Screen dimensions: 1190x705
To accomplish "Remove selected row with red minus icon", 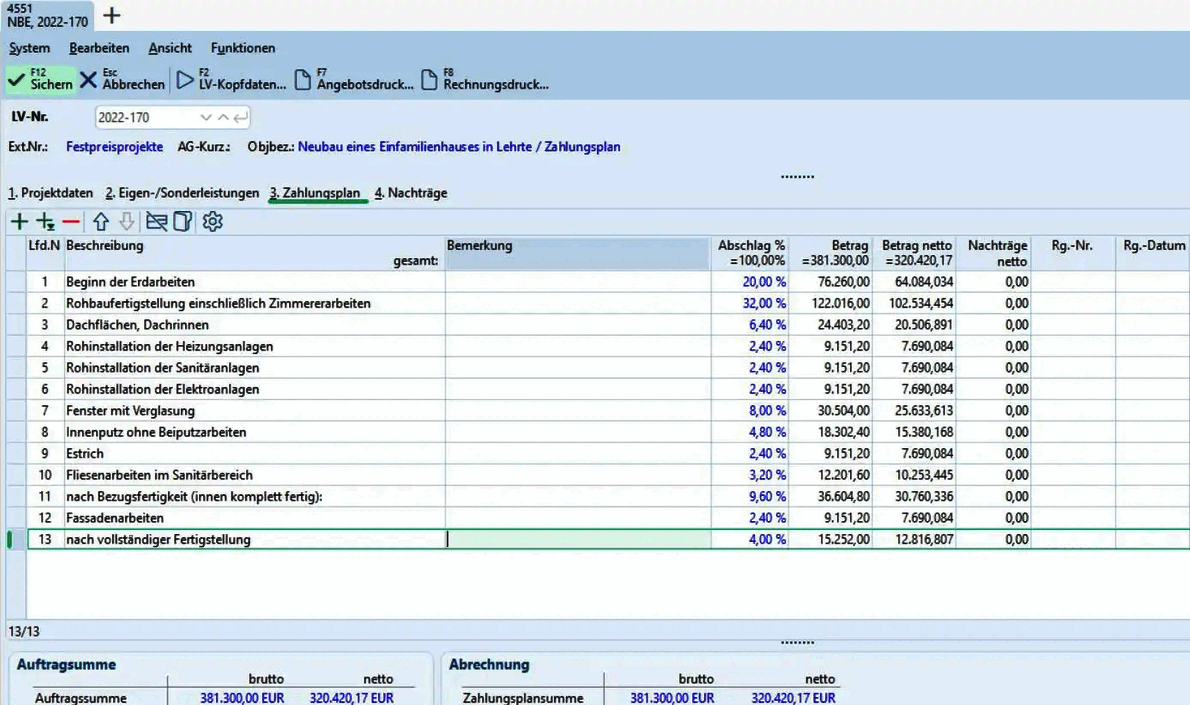I will pos(71,222).
